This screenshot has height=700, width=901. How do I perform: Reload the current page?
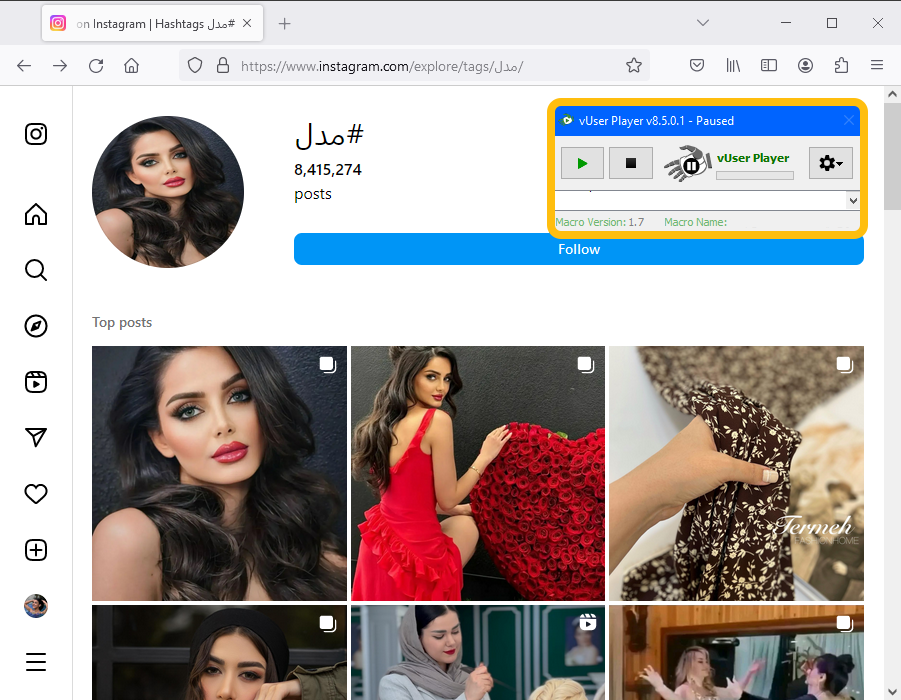coord(96,66)
